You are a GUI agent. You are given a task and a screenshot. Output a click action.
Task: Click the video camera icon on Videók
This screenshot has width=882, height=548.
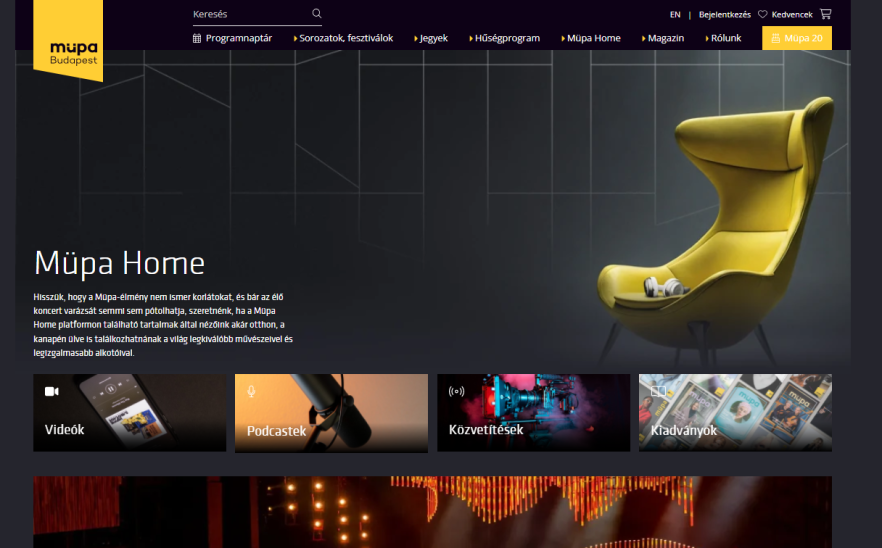(52, 391)
